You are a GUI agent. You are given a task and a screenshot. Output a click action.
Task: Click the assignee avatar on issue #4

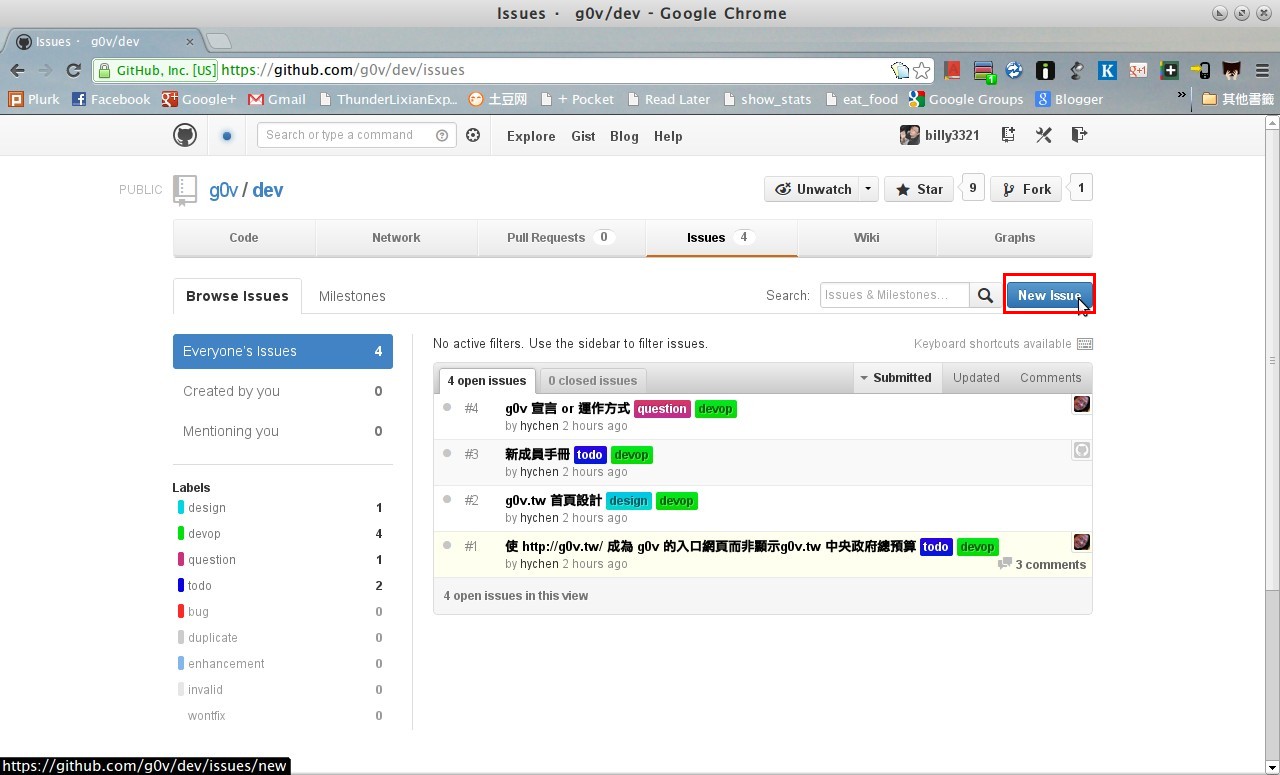click(x=1081, y=404)
